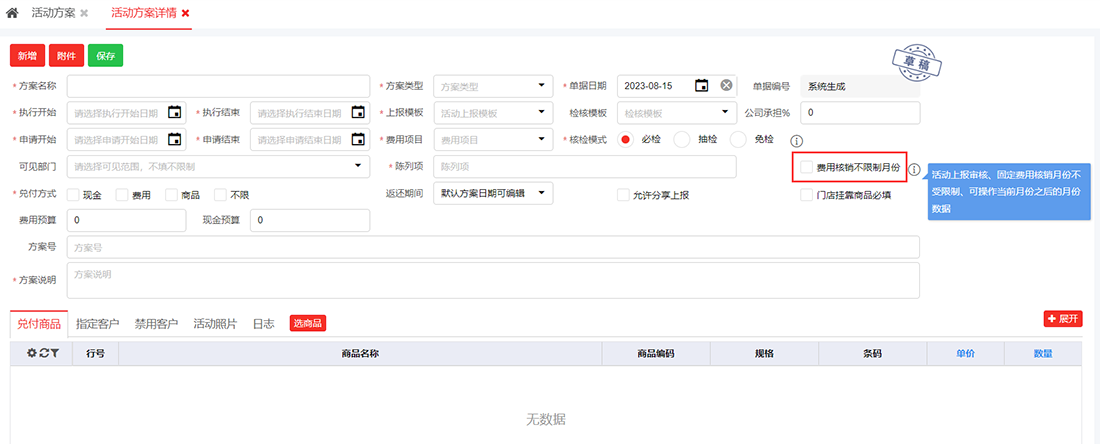This screenshot has height=444, width=1100.
Task: Click the table refresh icon
Action: (x=43, y=353)
